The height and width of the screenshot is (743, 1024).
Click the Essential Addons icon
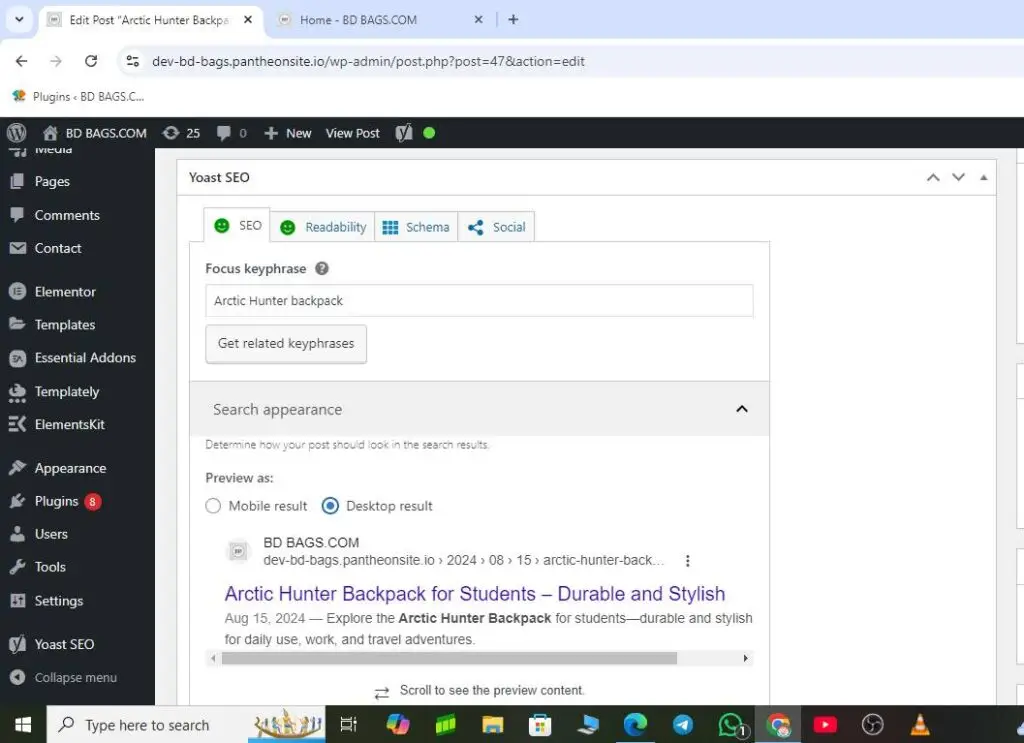pos(18,358)
